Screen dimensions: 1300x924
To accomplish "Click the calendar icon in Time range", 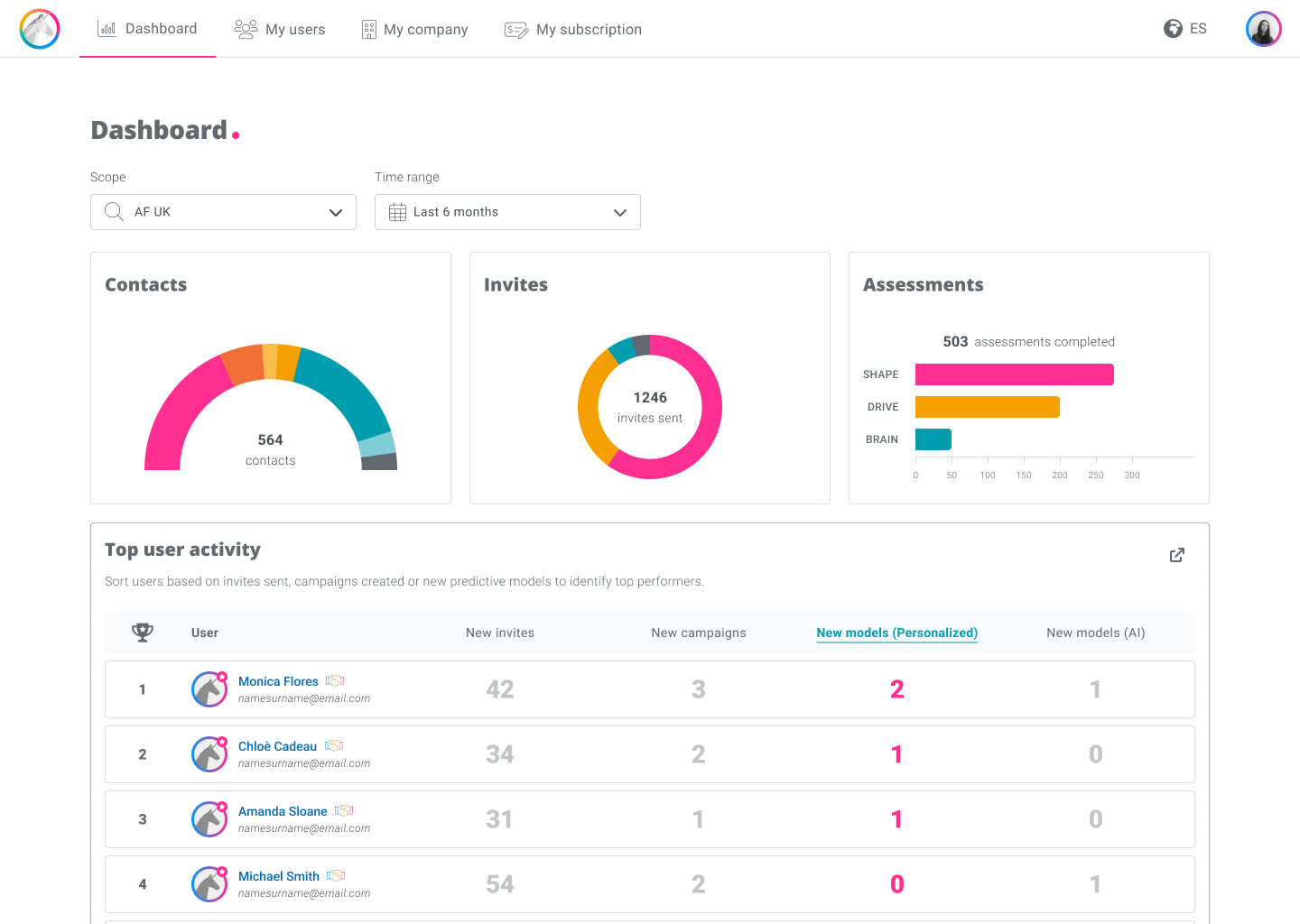I will (x=397, y=212).
